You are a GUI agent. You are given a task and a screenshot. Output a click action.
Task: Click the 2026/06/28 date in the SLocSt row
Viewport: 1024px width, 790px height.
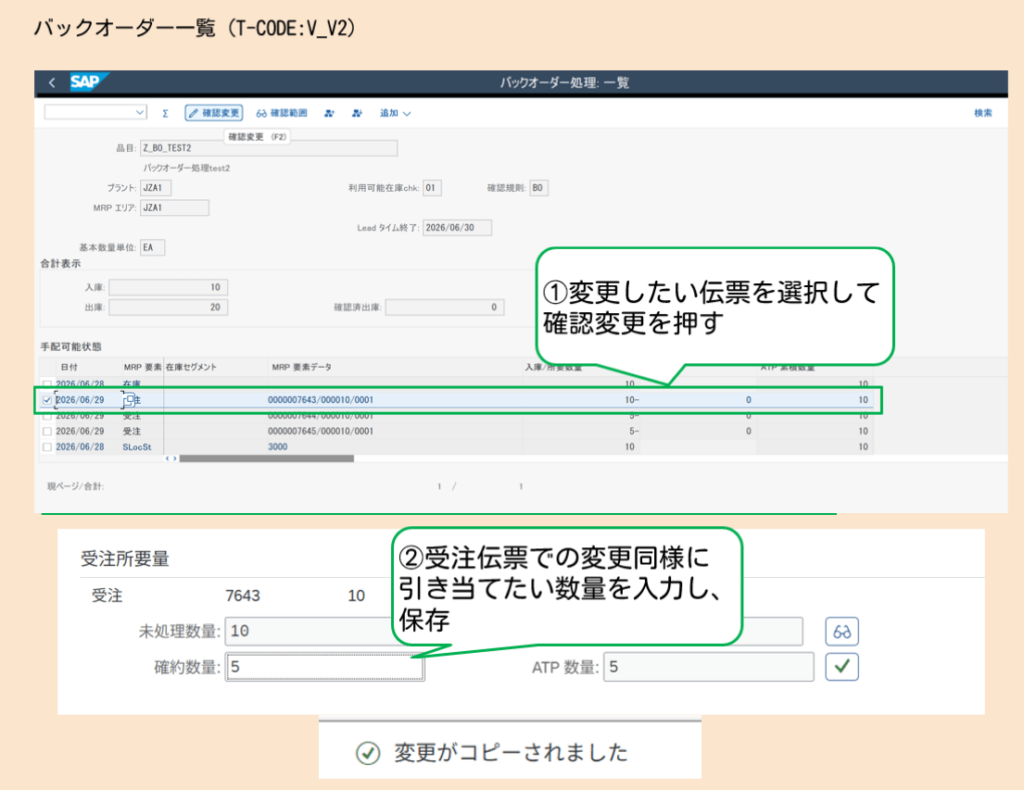pos(80,447)
